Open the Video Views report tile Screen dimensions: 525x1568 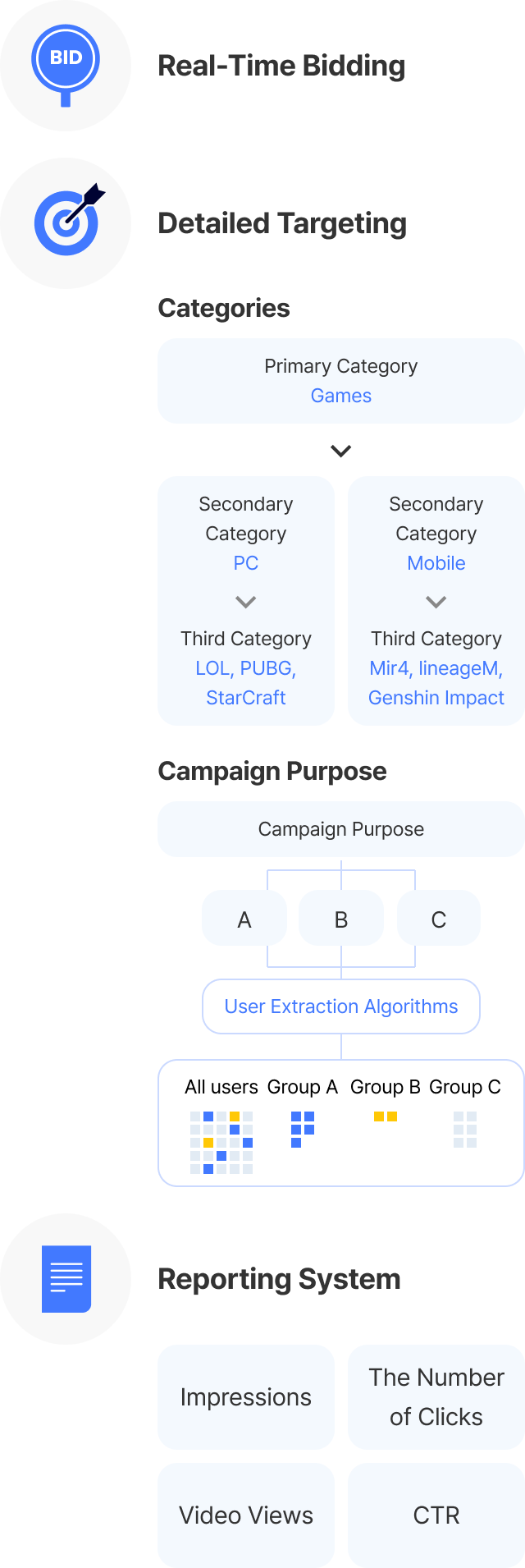[246, 1515]
